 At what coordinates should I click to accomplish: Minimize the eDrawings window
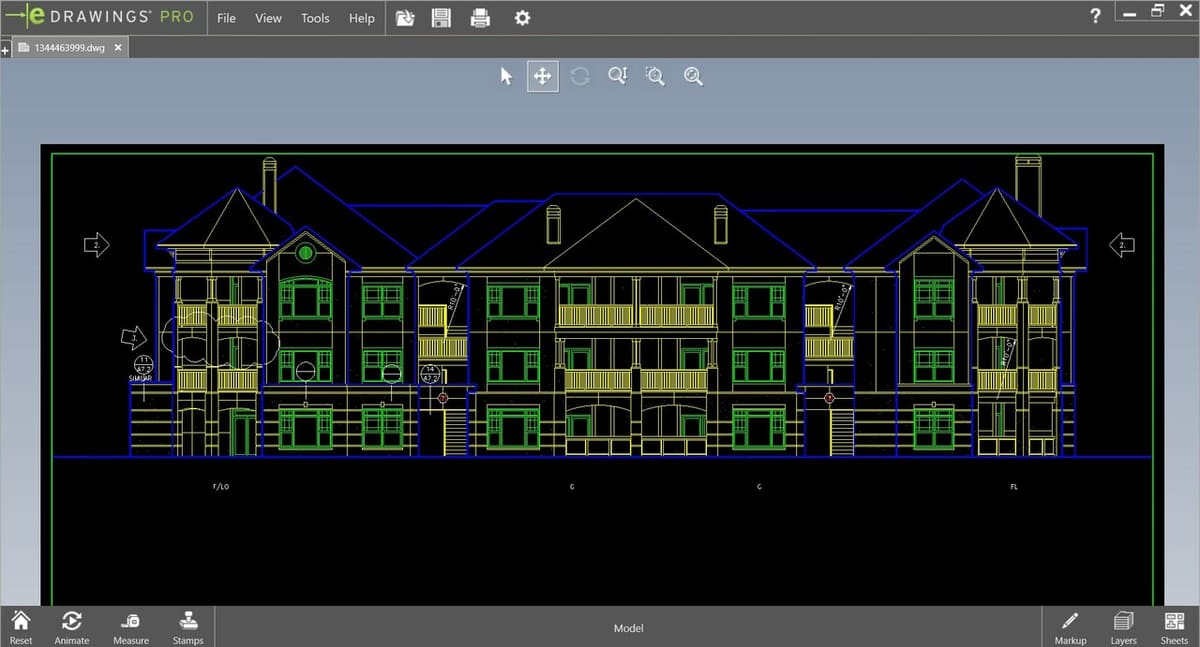pos(1129,14)
